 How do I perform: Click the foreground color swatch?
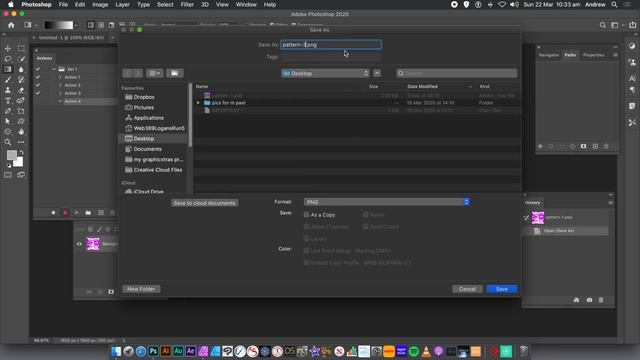coord(11,156)
